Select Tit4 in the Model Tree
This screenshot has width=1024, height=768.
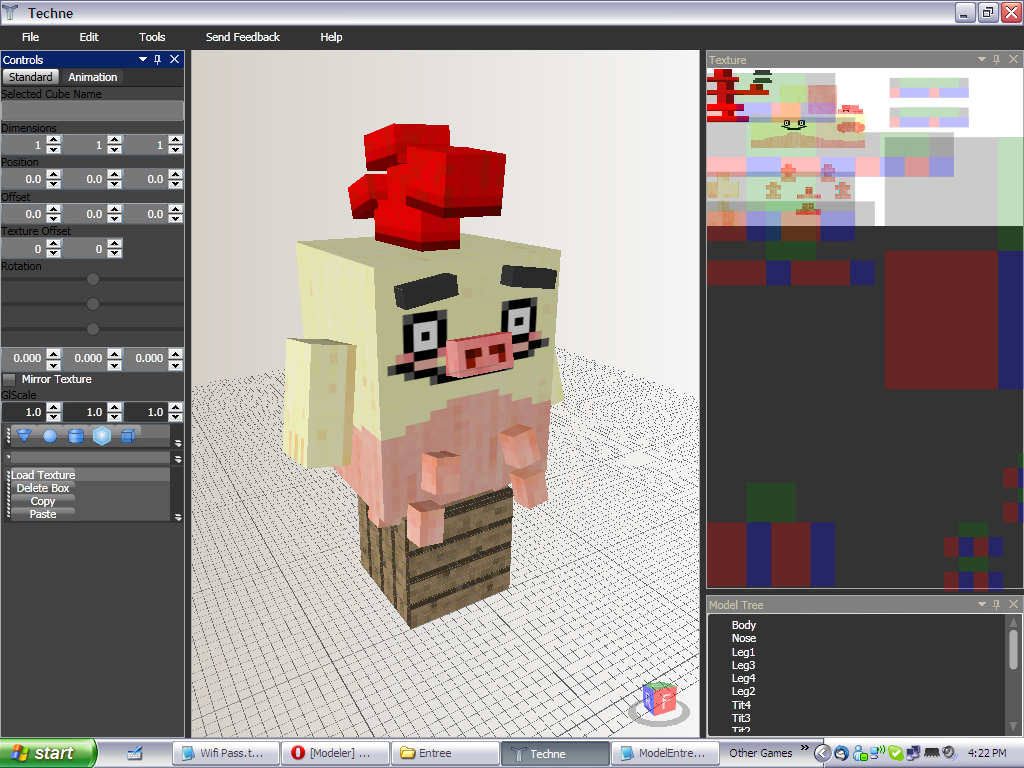tap(741, 705)
